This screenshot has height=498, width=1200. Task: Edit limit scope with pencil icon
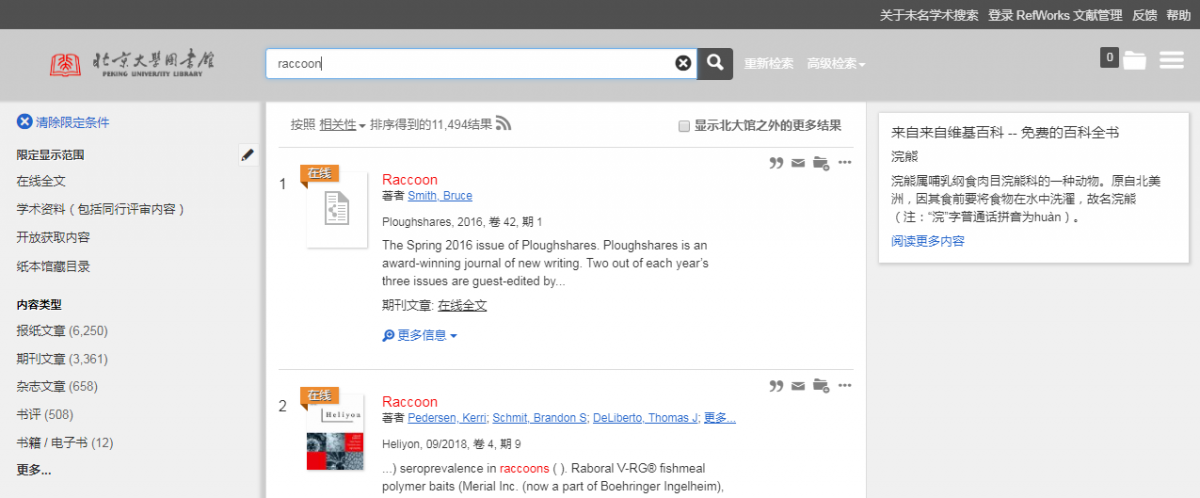pos(248,155)
